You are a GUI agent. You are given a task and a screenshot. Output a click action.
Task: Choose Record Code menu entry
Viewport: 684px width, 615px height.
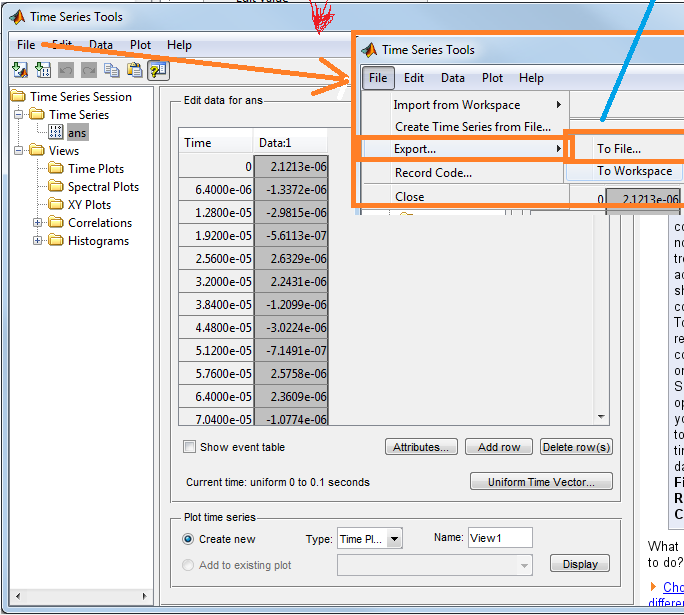click(x=433, y=173)
